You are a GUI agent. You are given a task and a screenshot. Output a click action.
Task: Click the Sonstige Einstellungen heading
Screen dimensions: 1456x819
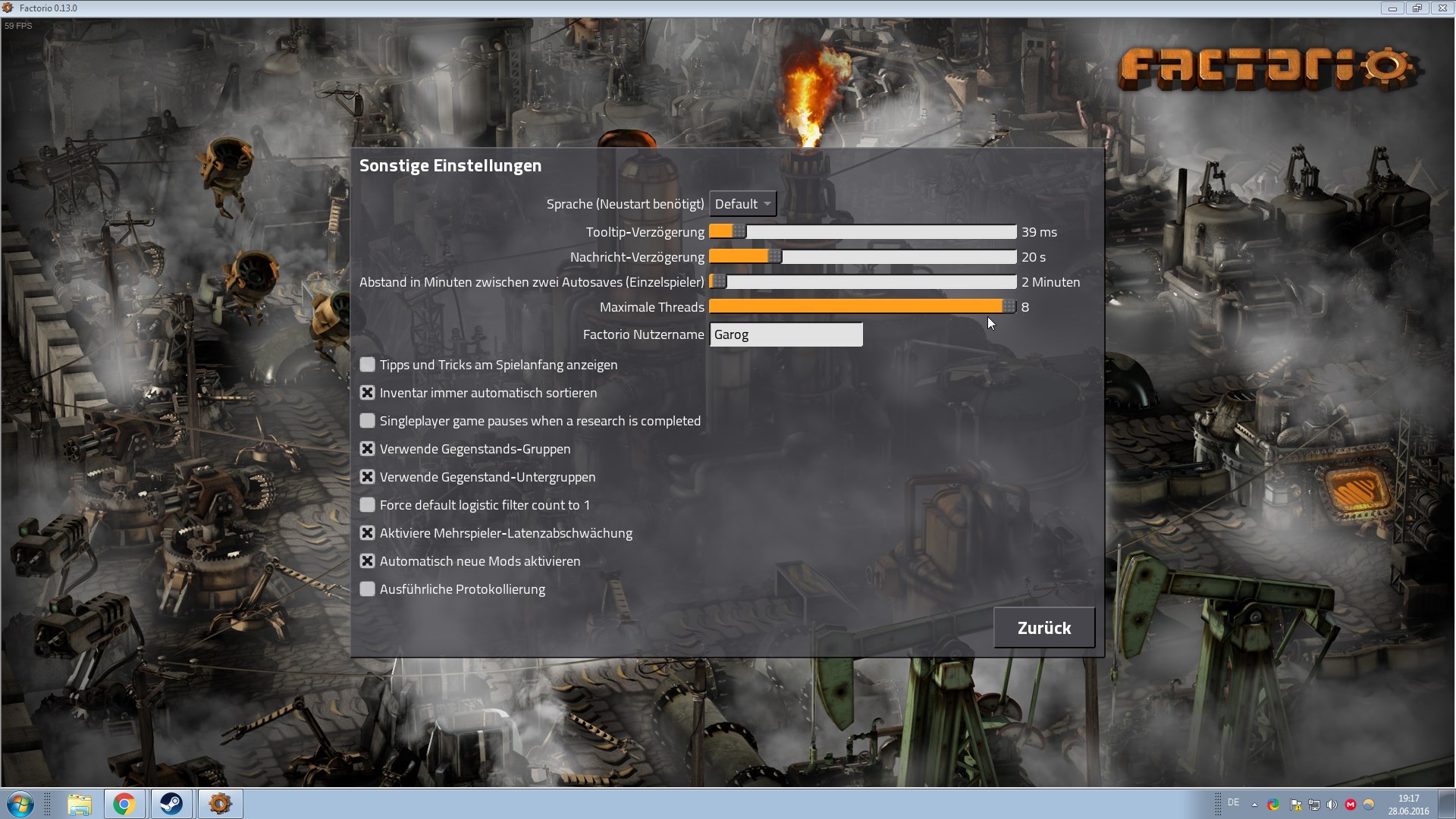(450, 165)
